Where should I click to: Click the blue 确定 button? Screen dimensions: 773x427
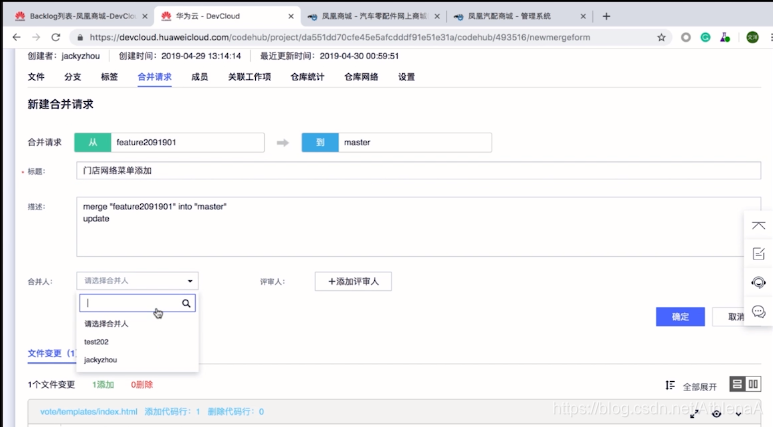tap(680, 317)
